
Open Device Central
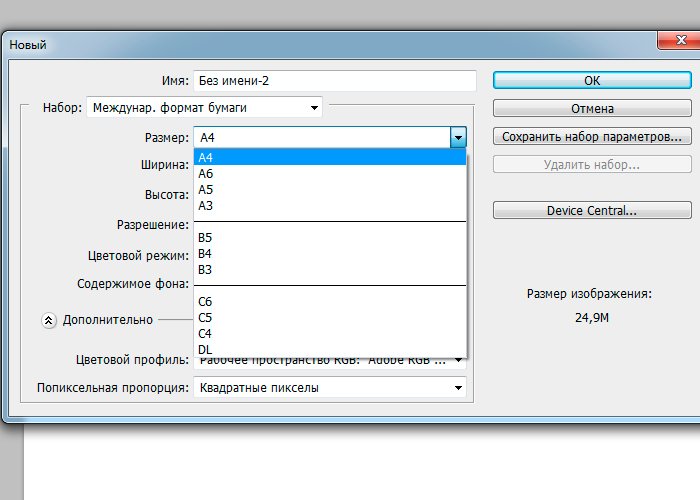pos(591,211)
